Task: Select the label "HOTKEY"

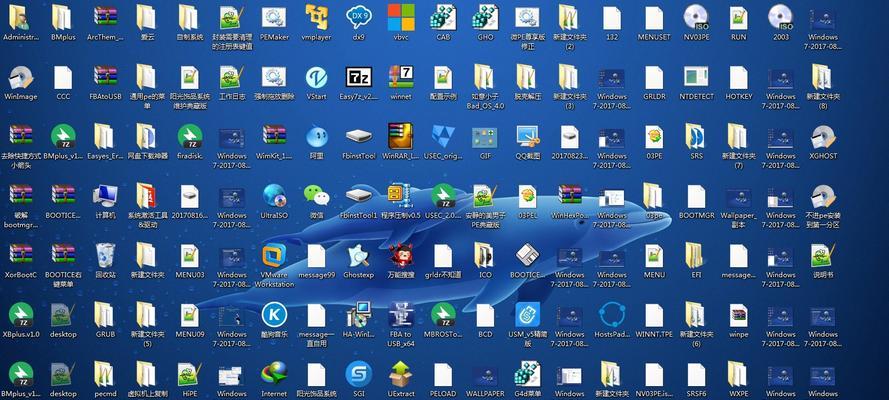Action: tap(739, 96)
